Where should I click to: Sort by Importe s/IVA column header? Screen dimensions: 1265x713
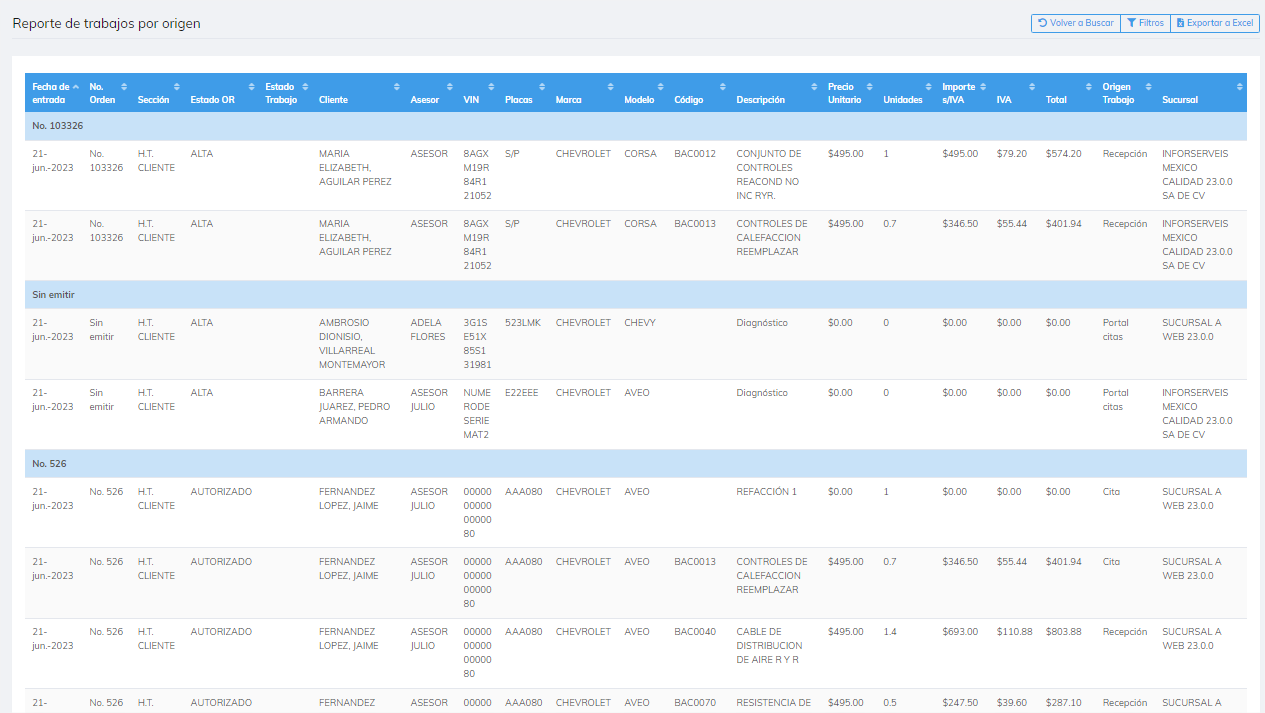click(963, 93)
